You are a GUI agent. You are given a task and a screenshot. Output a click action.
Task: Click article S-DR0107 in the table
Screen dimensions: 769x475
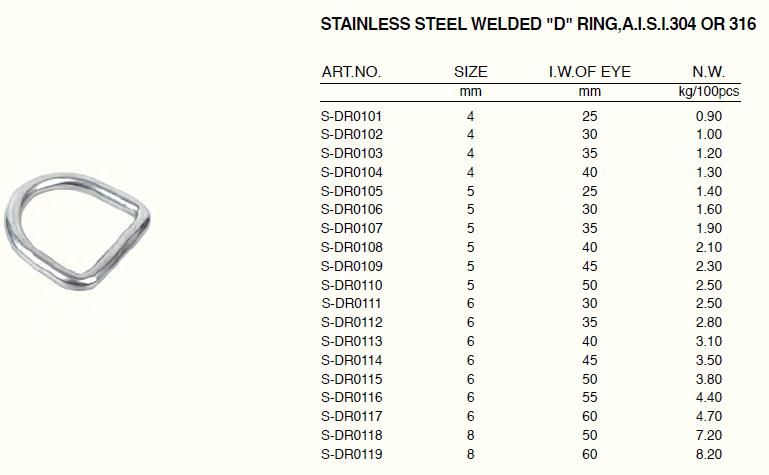[351, 228]
